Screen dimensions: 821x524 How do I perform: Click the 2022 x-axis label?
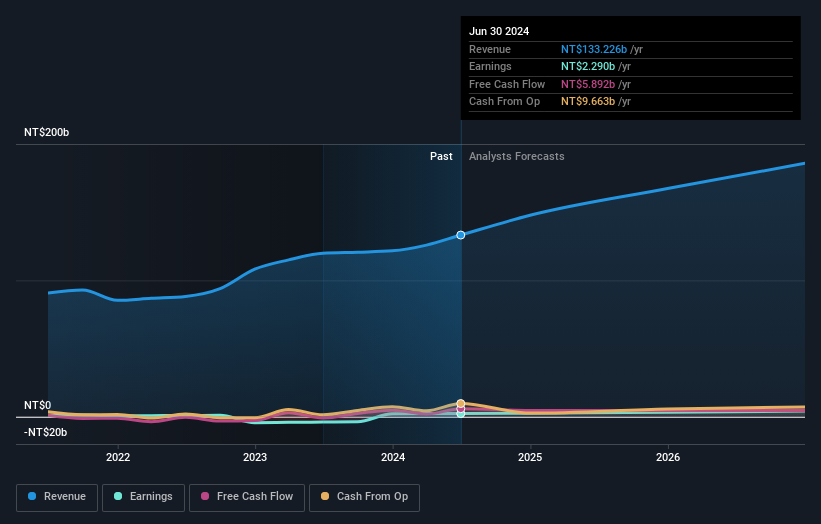tap(118, 457)
